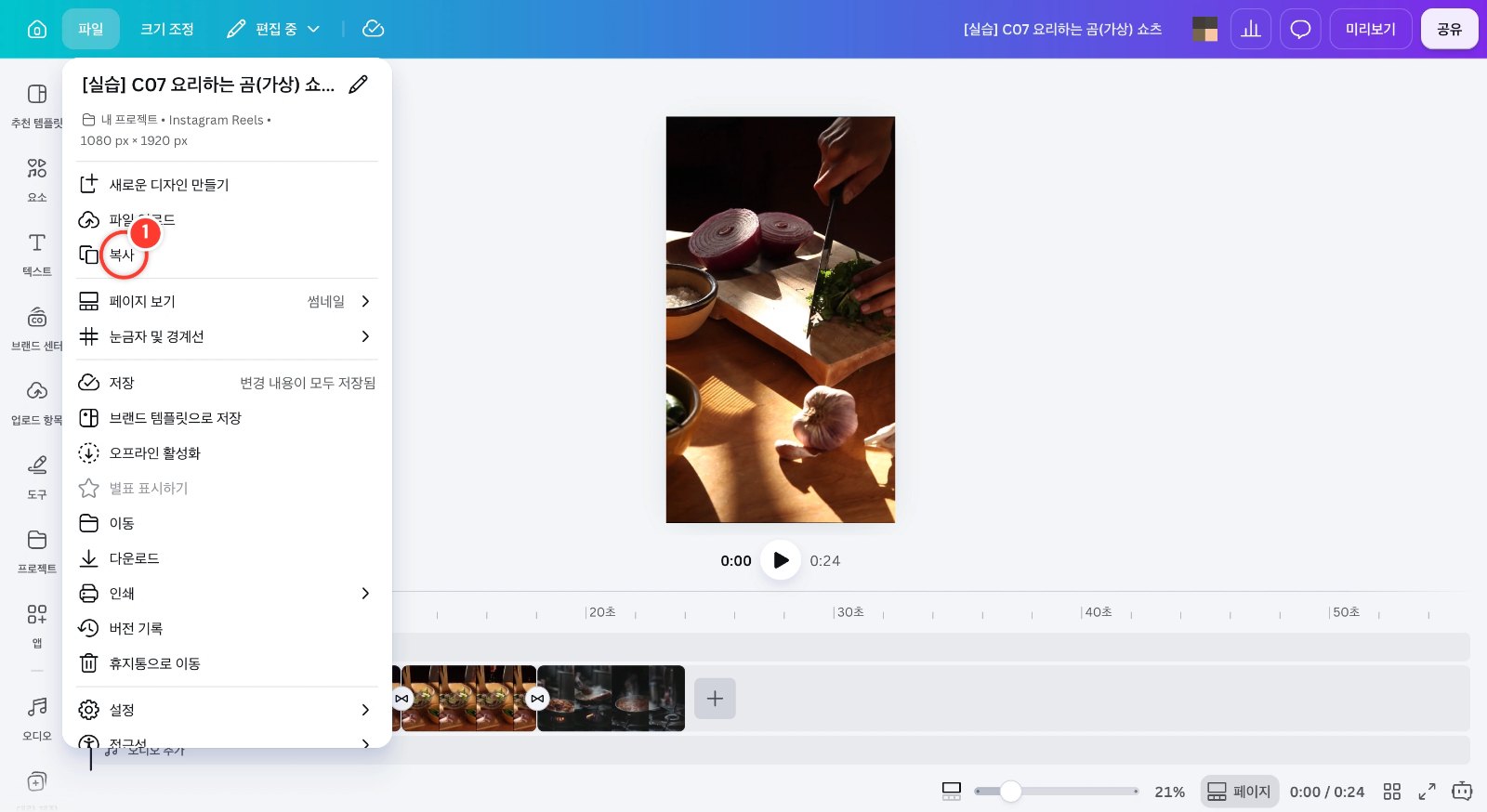The width and height of the screenshot is (1487, 812).
Task: Select 새로운 디자인 만들기 menu item
Action: click(228, 185)
